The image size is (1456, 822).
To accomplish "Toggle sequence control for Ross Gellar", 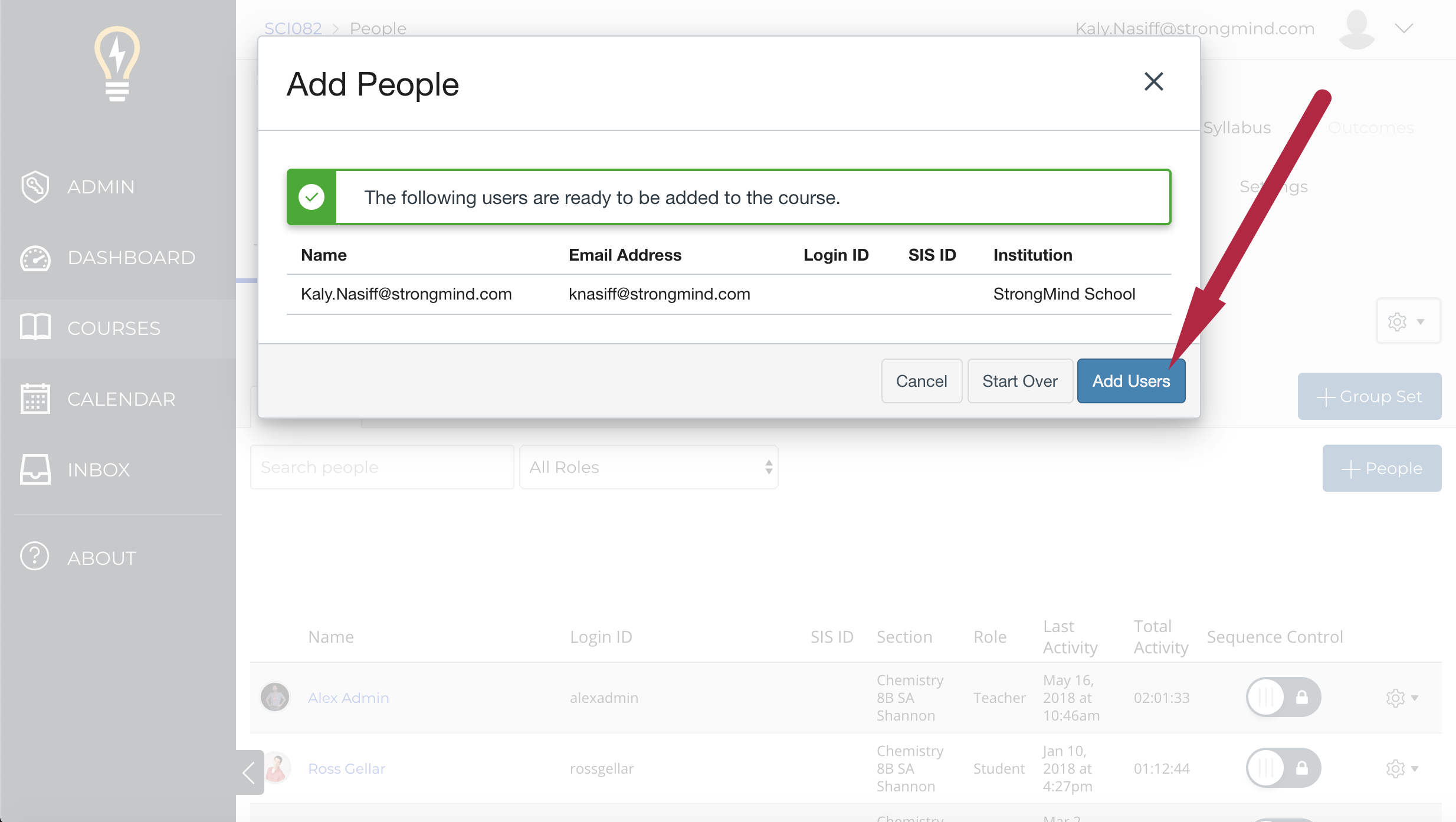I will (1283, 768).
